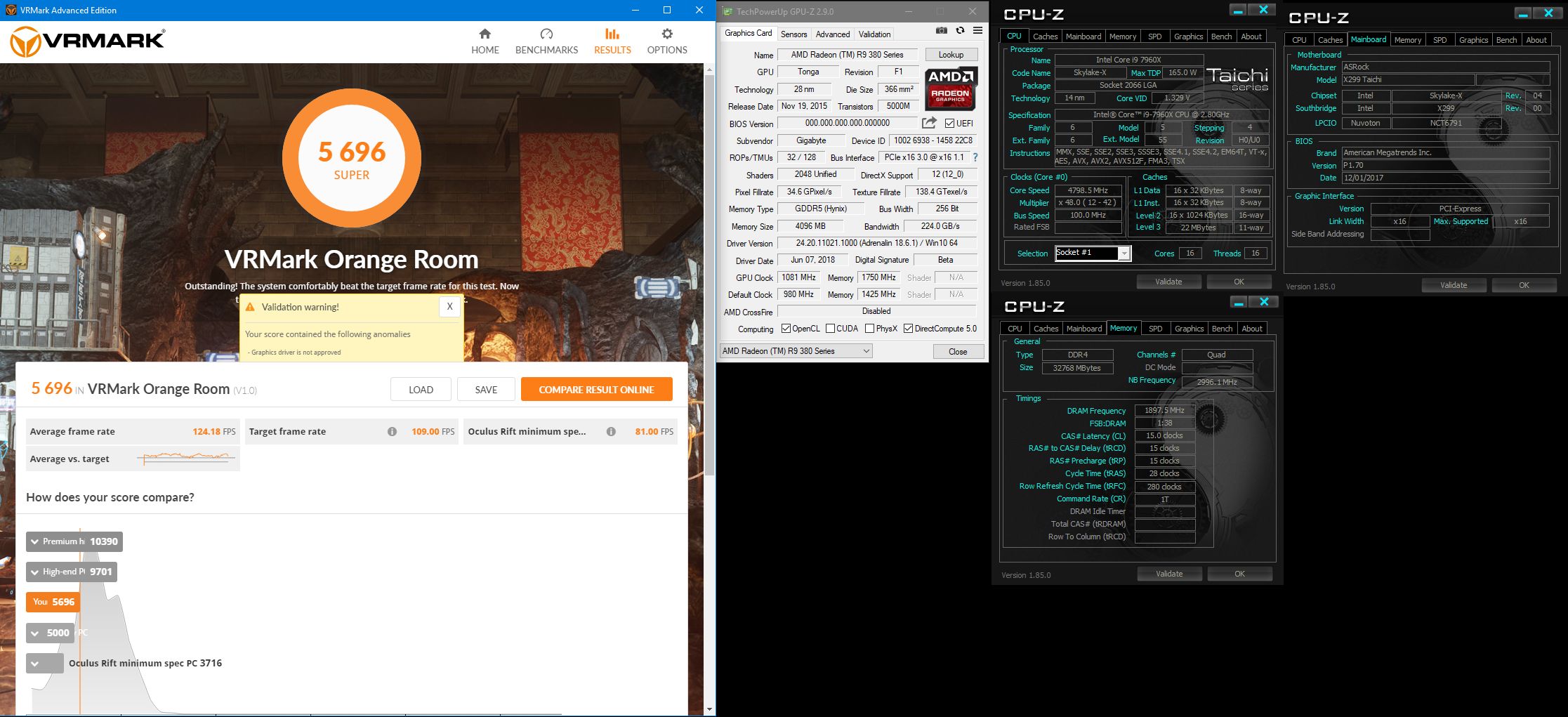Minimize the CPU-Z Mainboard window
Screen dimensions: 1568x717
1523,13
